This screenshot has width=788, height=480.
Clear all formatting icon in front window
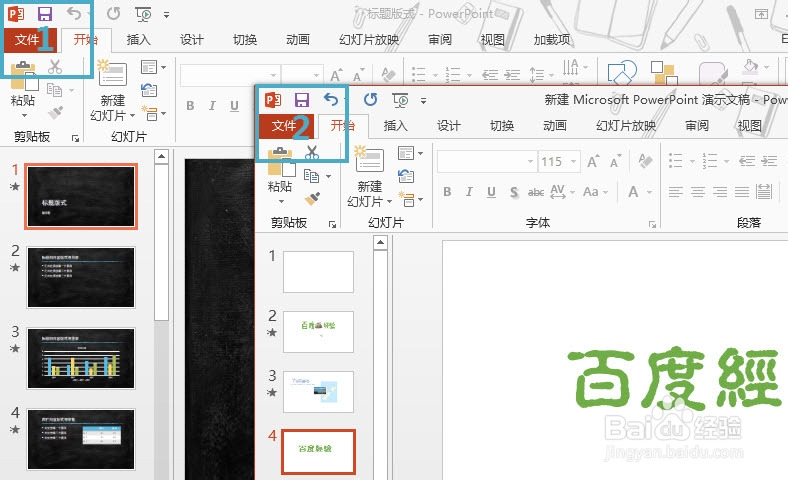645,161
